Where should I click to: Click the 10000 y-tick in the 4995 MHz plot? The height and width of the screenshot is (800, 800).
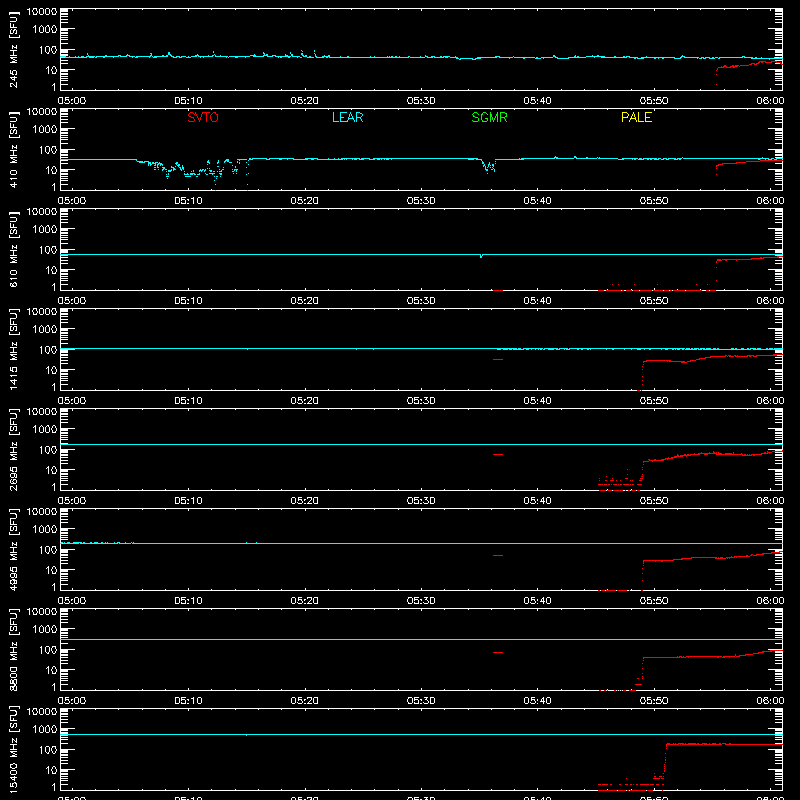click(42, 512)
